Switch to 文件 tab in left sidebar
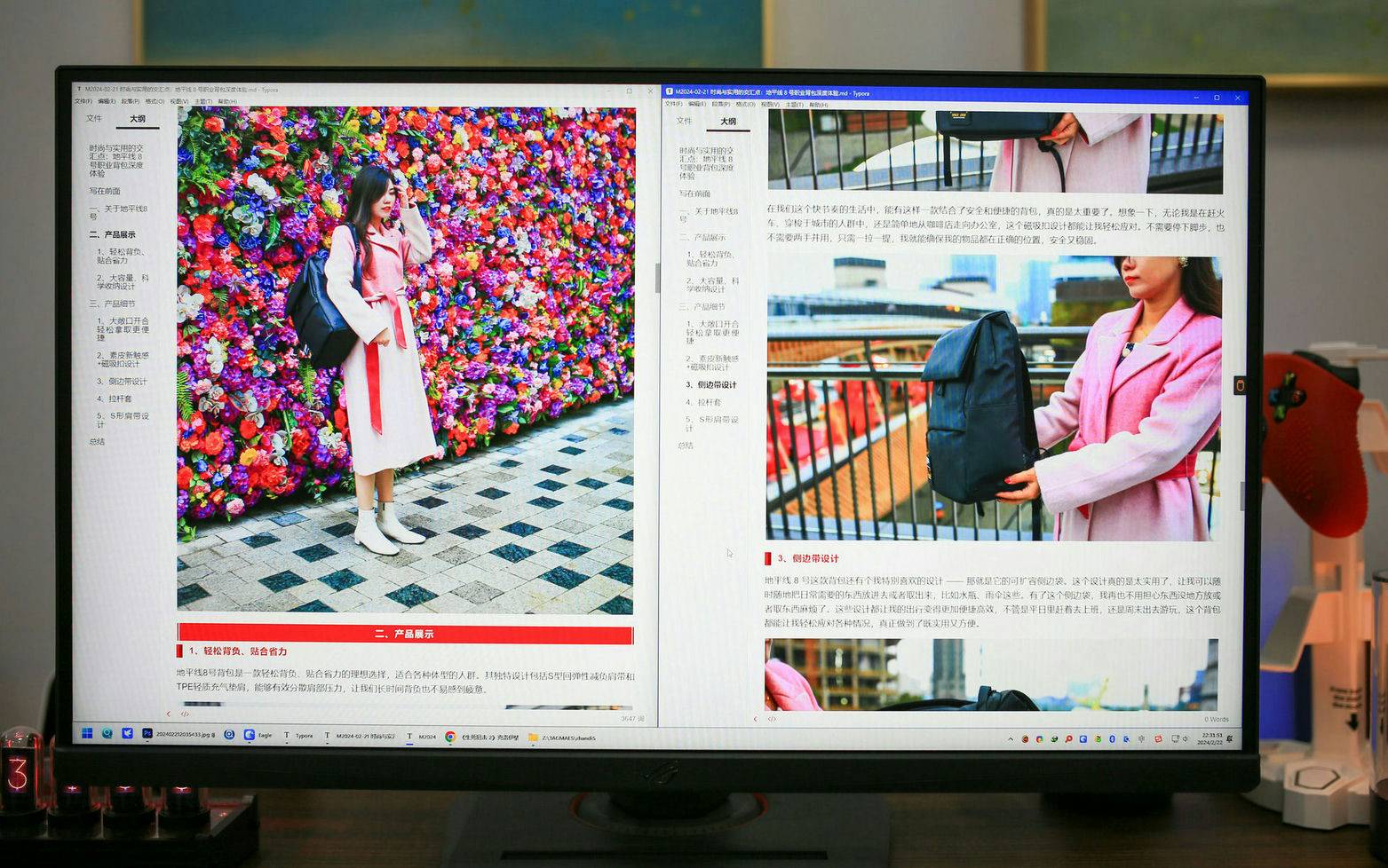This screenshot has height=868, width=1388. click(x=94, y=118)
